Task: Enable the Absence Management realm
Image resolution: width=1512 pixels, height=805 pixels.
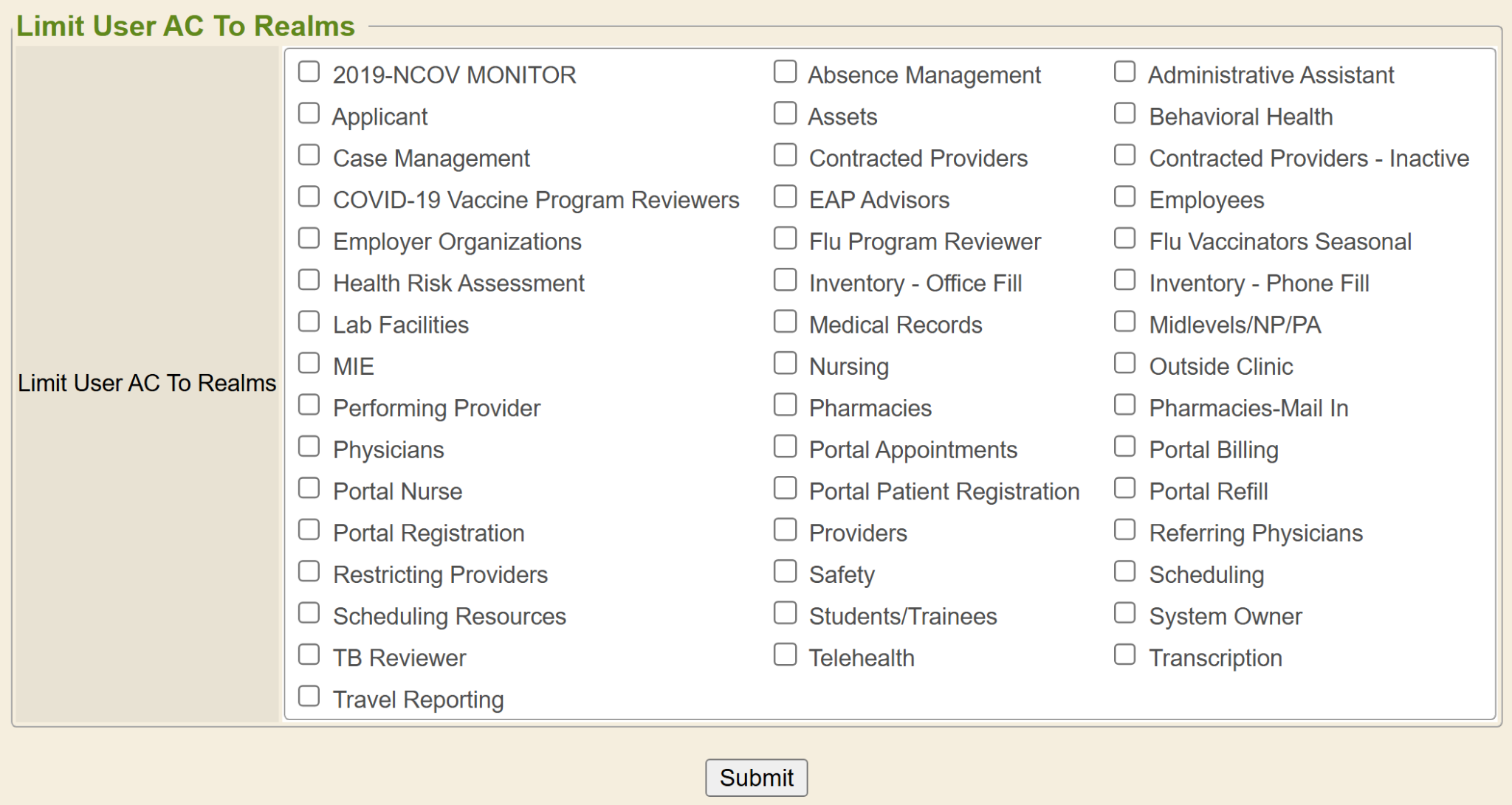Action: point(785,72)
